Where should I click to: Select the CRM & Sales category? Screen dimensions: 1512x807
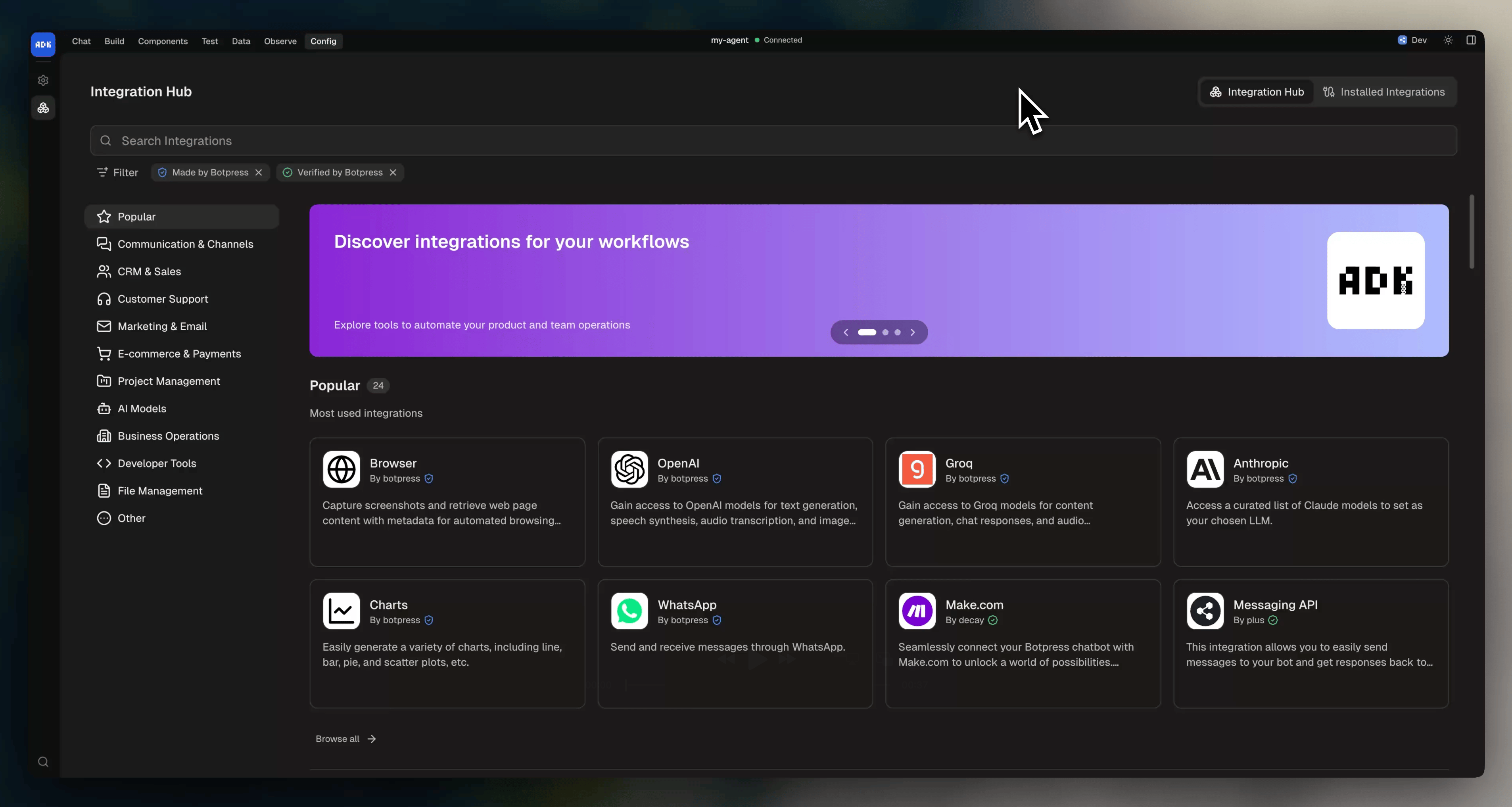pos(182,272)
